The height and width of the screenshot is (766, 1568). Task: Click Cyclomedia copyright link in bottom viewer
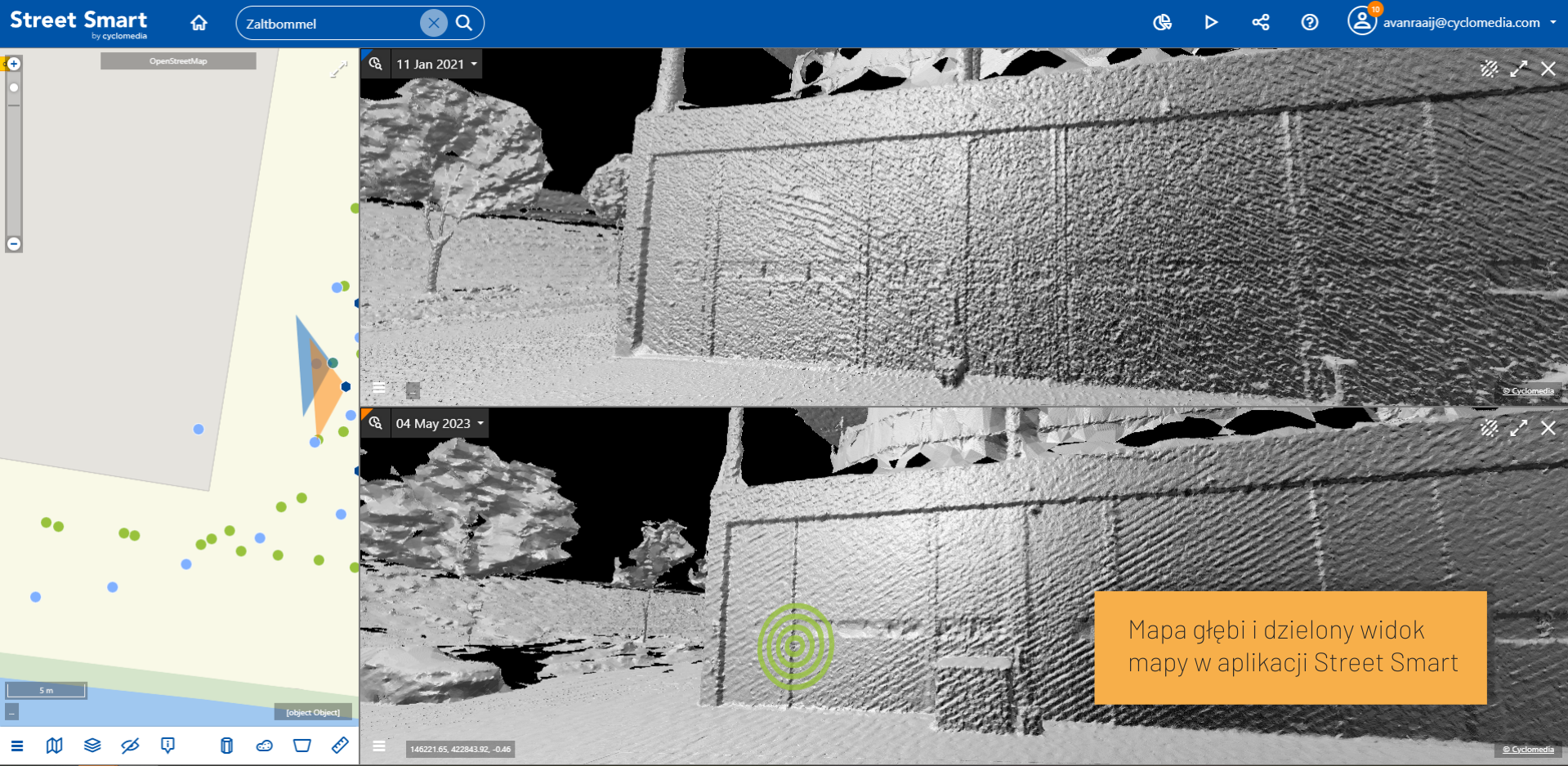tap(1529, 750)
